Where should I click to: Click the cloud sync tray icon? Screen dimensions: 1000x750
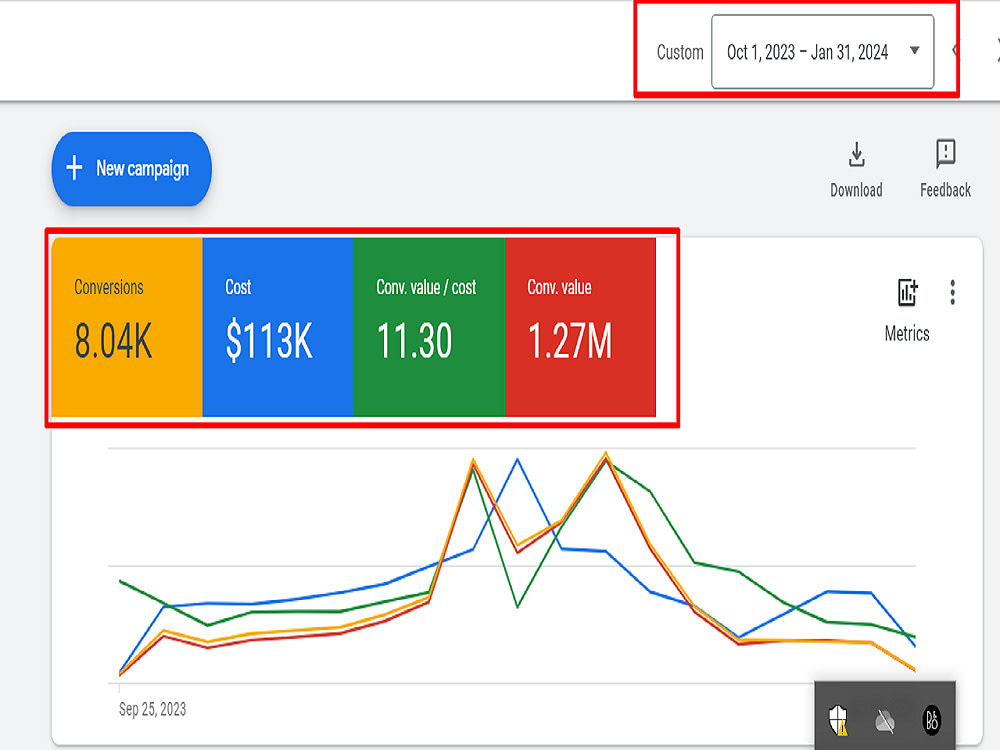(x=885, y=721)
